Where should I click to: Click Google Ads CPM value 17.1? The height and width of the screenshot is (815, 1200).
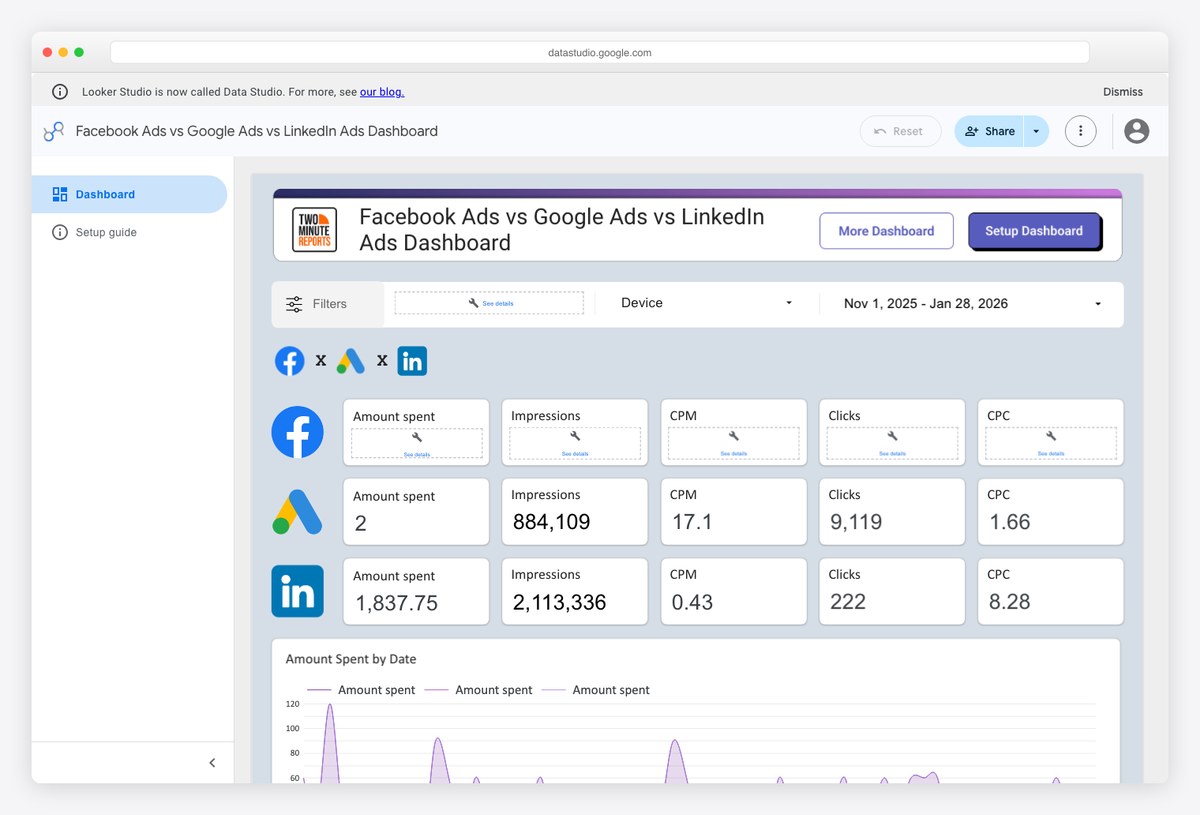(x=691, y=522)
